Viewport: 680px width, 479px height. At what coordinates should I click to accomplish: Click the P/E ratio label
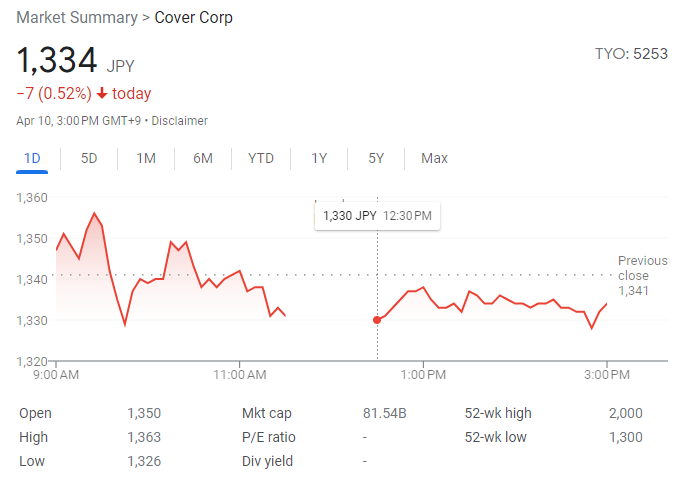pyautogui.click(x=269, y=437)
